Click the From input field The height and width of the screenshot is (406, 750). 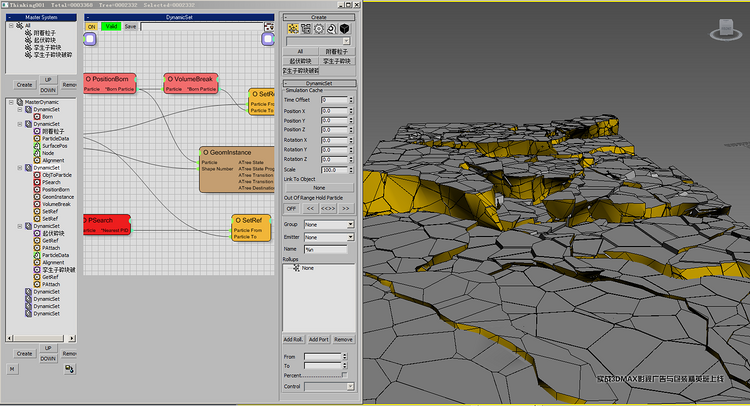322,357
